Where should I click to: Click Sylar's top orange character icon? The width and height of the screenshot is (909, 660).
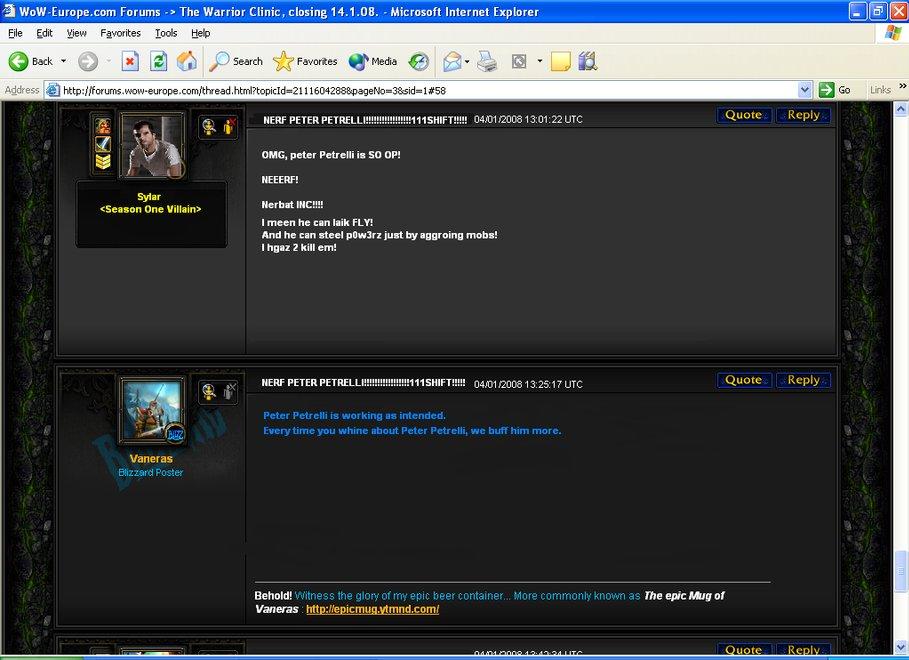tap(103, 125)
